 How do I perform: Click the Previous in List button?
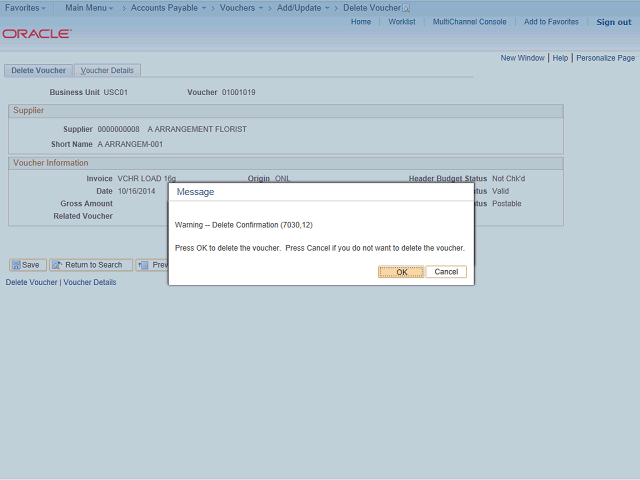152,265
